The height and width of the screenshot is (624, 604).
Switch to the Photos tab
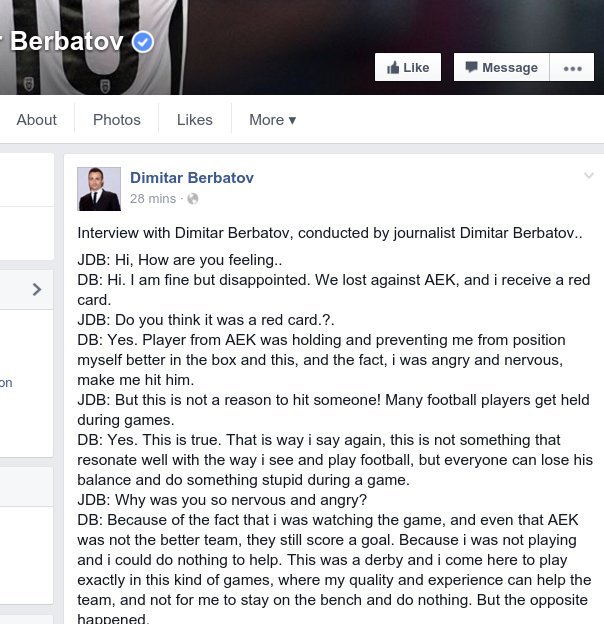pyautogui.click(x=117, y=120)
